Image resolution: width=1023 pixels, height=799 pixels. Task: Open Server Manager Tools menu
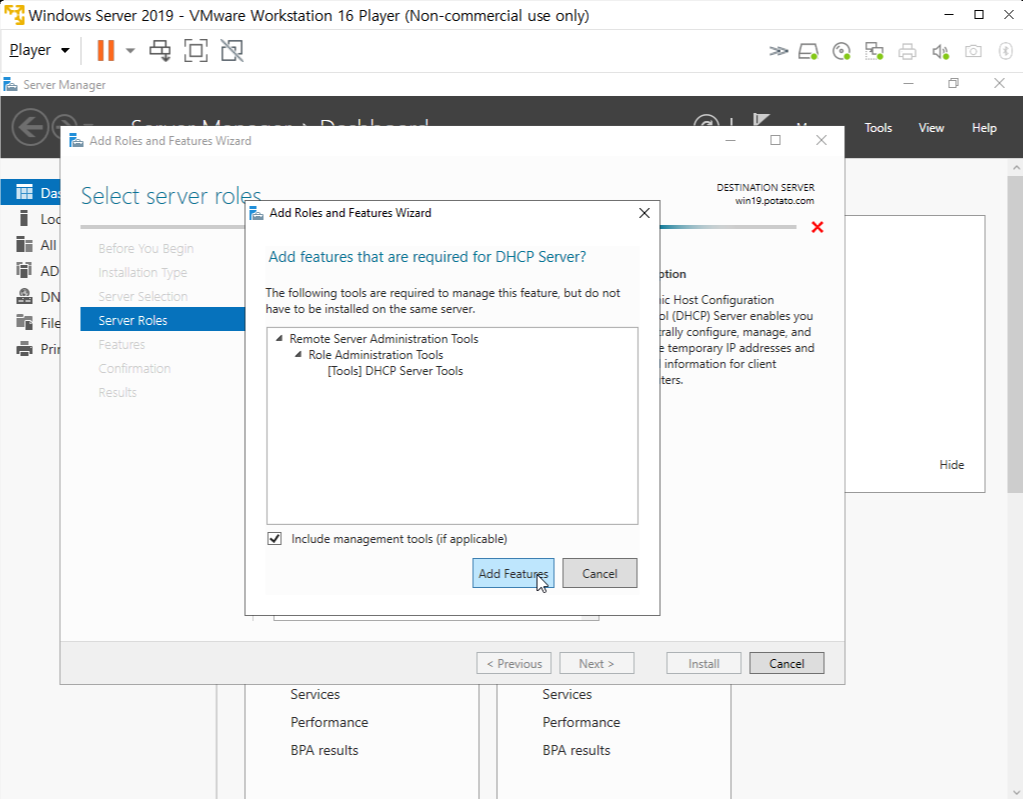[x=878, y=128]
